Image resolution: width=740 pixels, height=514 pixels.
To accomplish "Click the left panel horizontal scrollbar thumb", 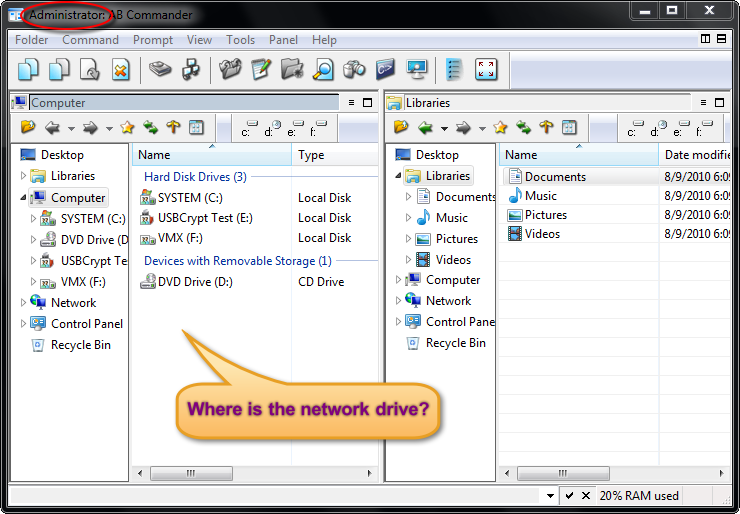I will click(x=191, y=473).
